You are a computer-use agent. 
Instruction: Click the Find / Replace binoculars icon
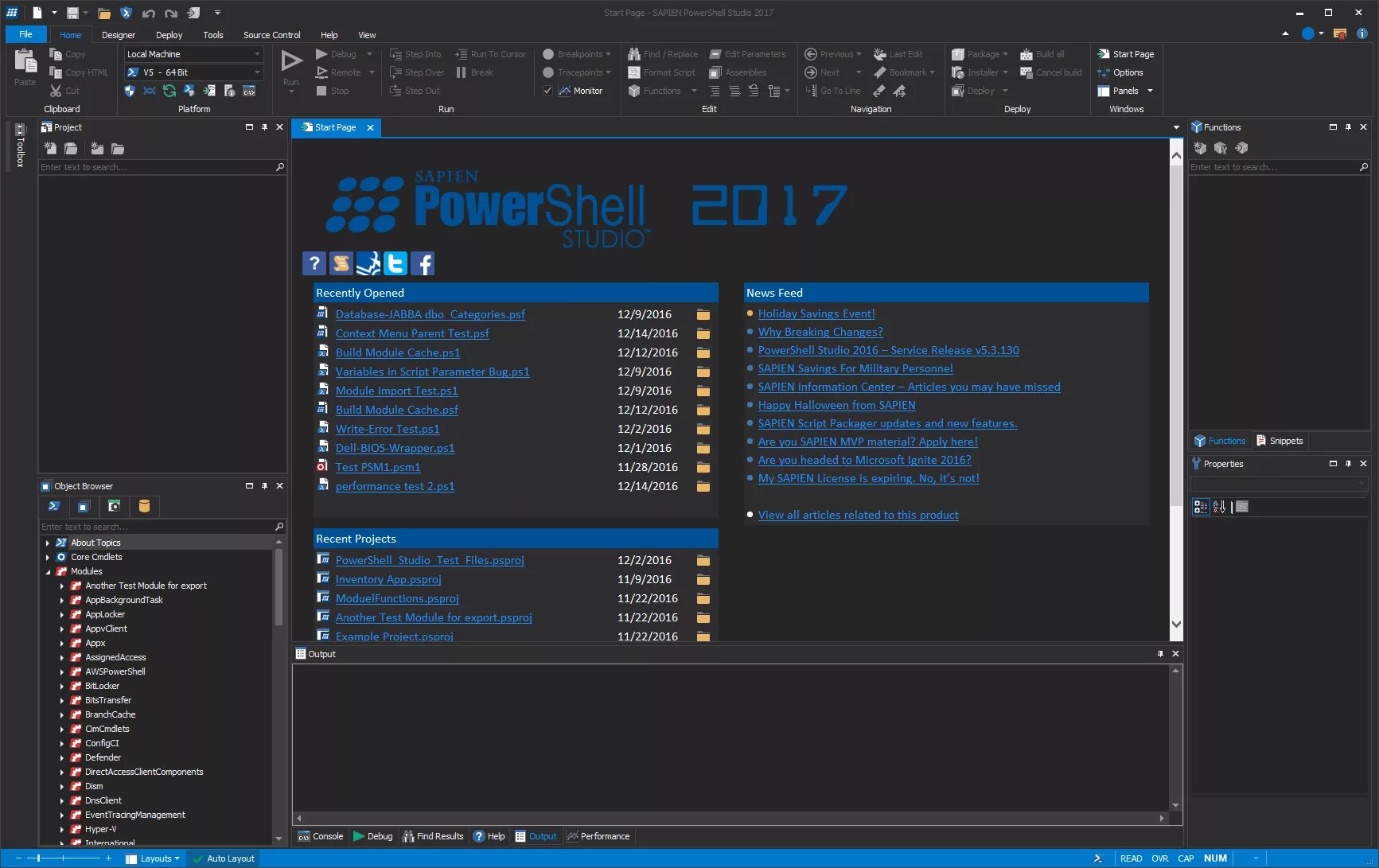click(x=634, y=54)
